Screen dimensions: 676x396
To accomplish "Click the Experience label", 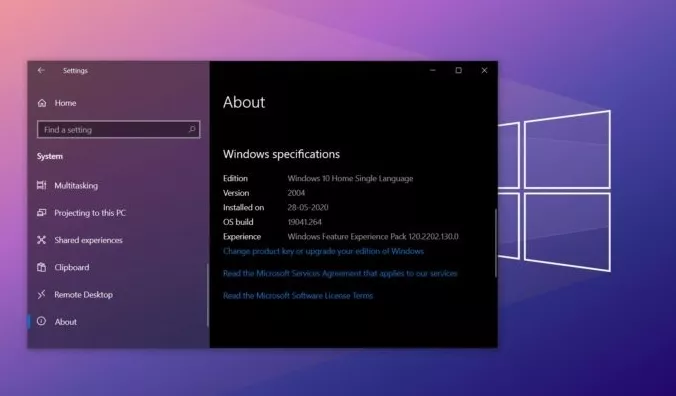I will (242, 237).
